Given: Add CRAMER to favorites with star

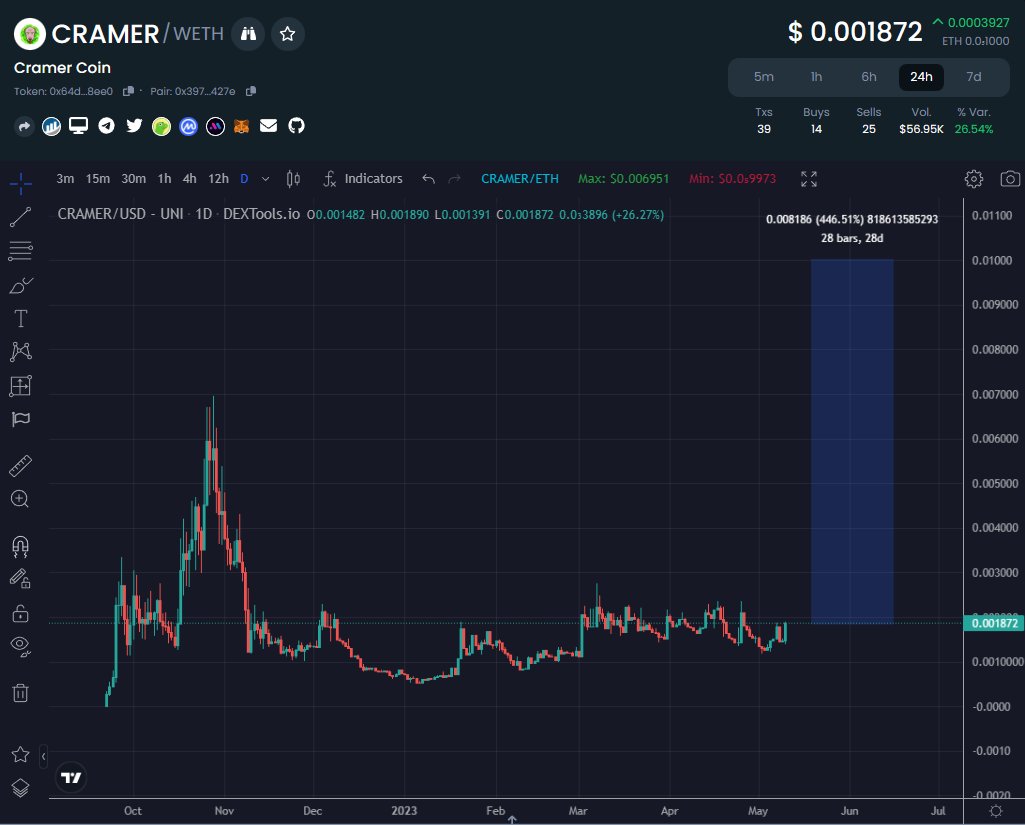Looking at the screenshot, I should pyautogui.click(x=288, y=34).
